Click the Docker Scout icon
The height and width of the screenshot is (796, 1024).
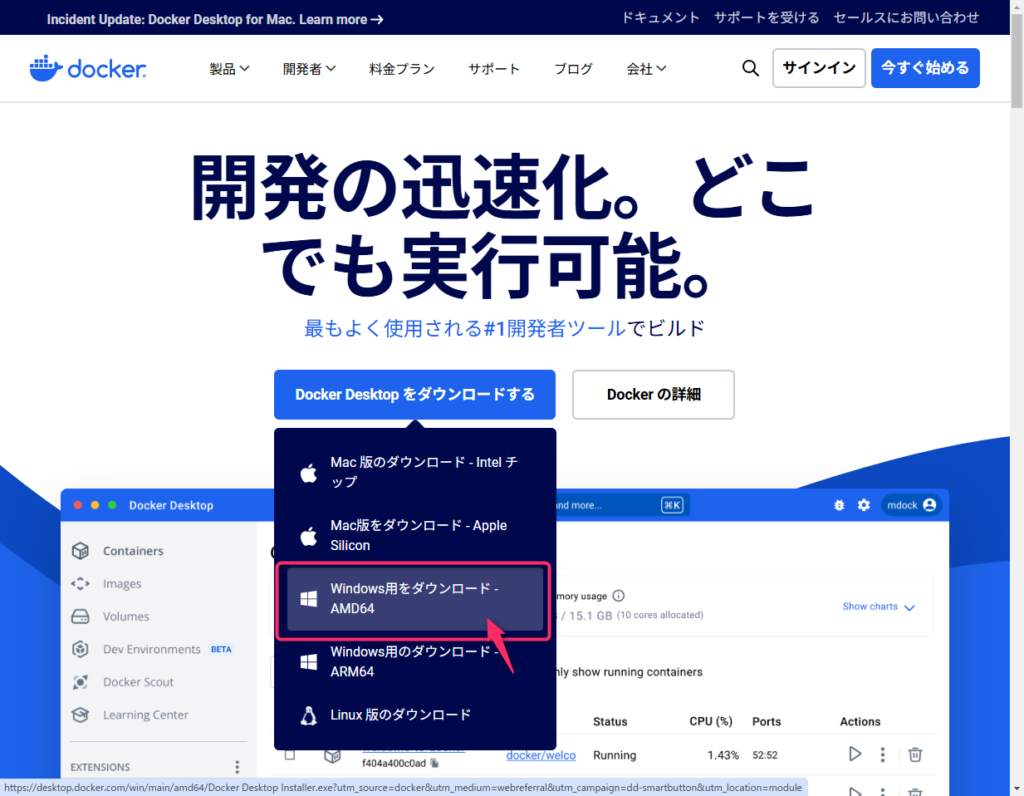coord(80,682)
